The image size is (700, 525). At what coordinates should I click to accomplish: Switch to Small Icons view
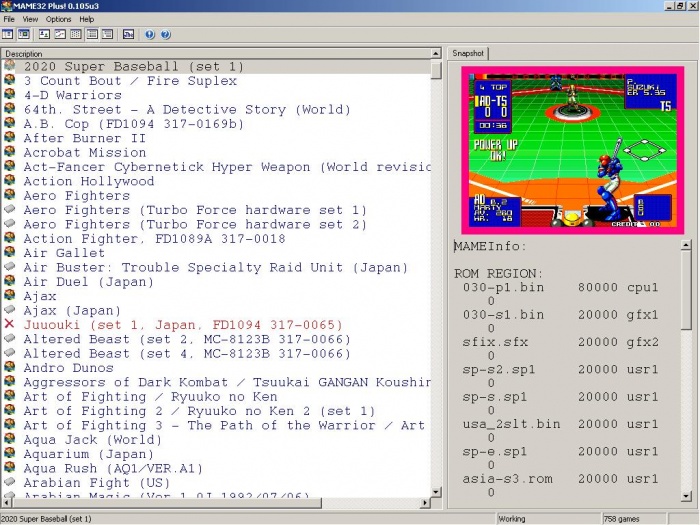pyautogui.click(x=60, y=34)
